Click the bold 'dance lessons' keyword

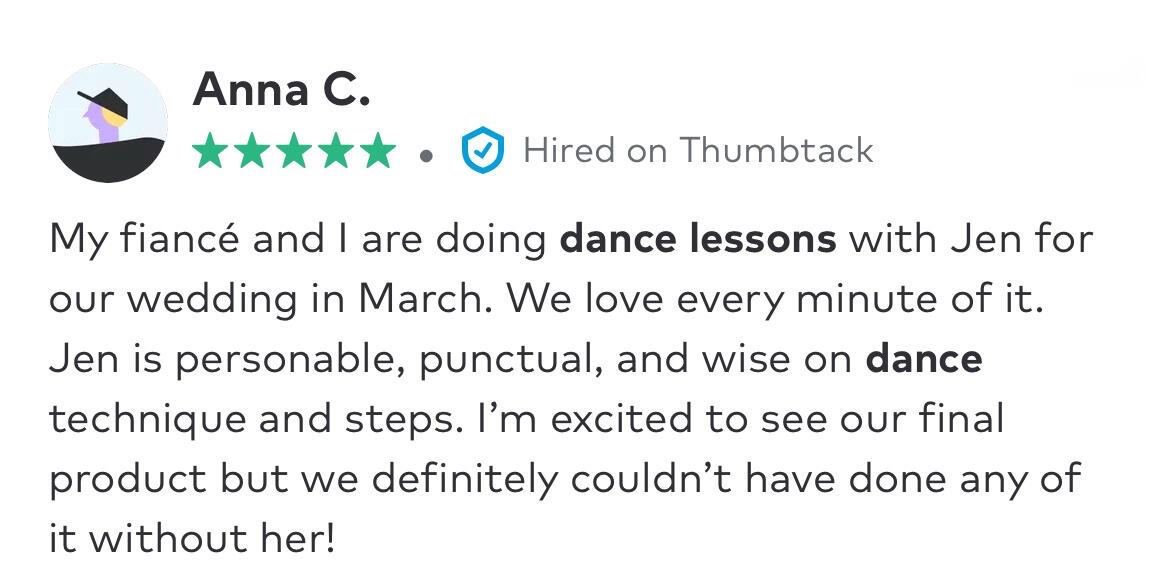pos(698,239)
